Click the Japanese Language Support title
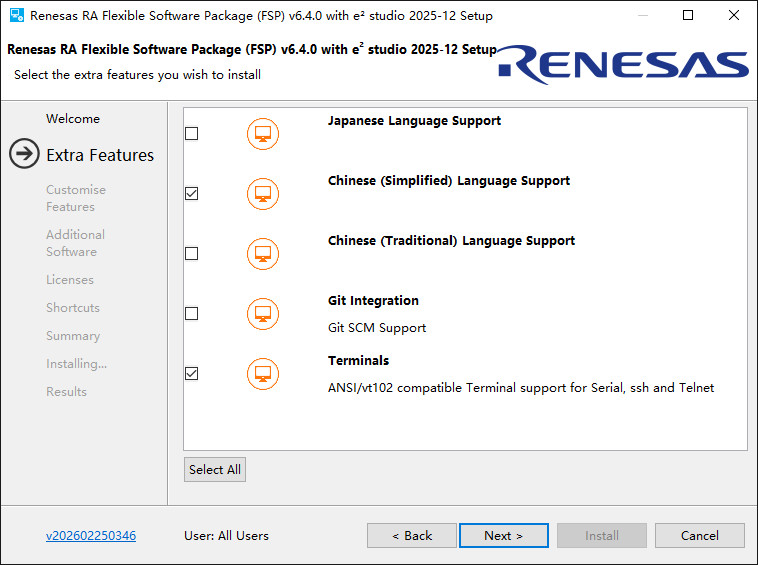Viewport: 758px width, 565px height. point(414,121)
